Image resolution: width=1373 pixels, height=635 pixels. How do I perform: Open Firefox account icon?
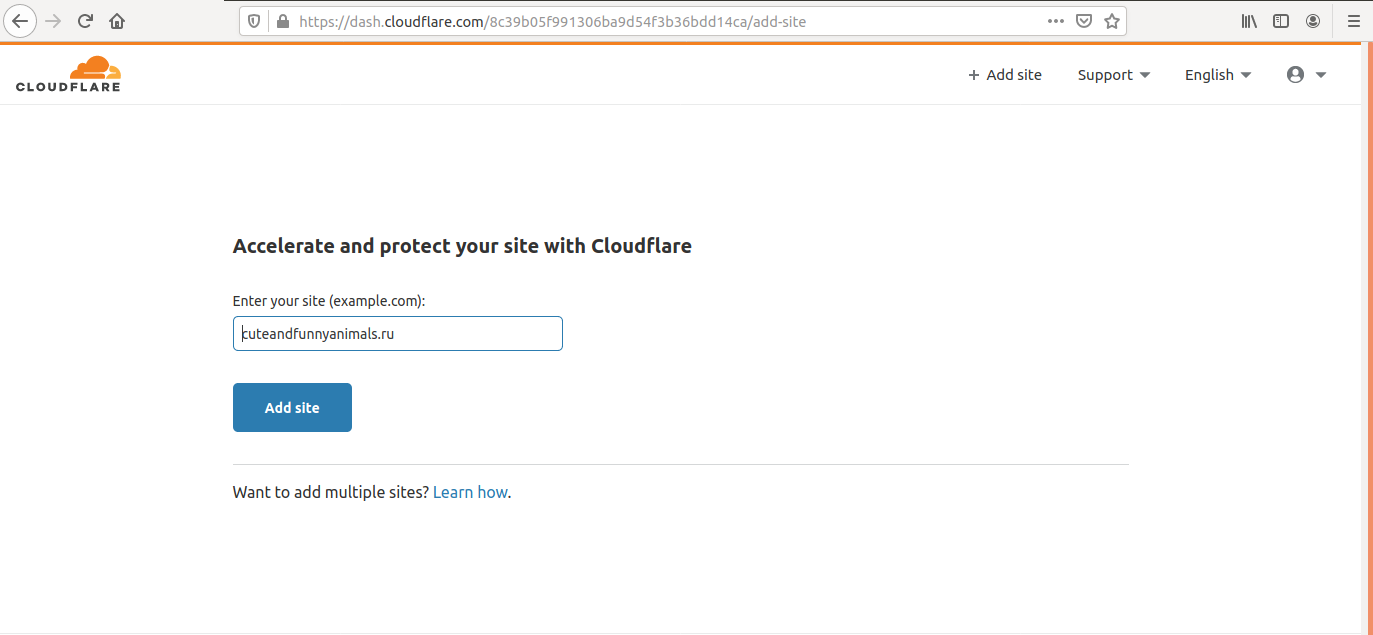pyautogui.click(x=1313, y=21)
